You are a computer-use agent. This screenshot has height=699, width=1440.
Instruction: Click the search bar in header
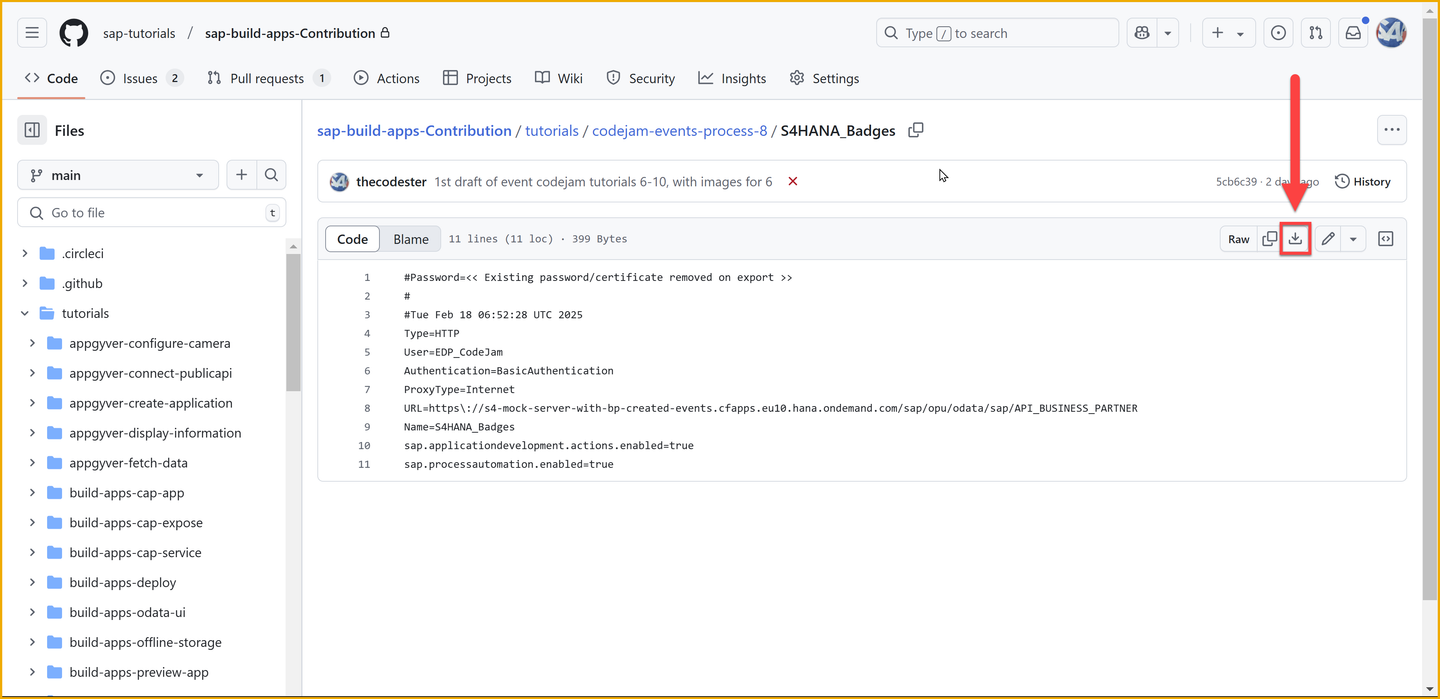pos(997,33)
